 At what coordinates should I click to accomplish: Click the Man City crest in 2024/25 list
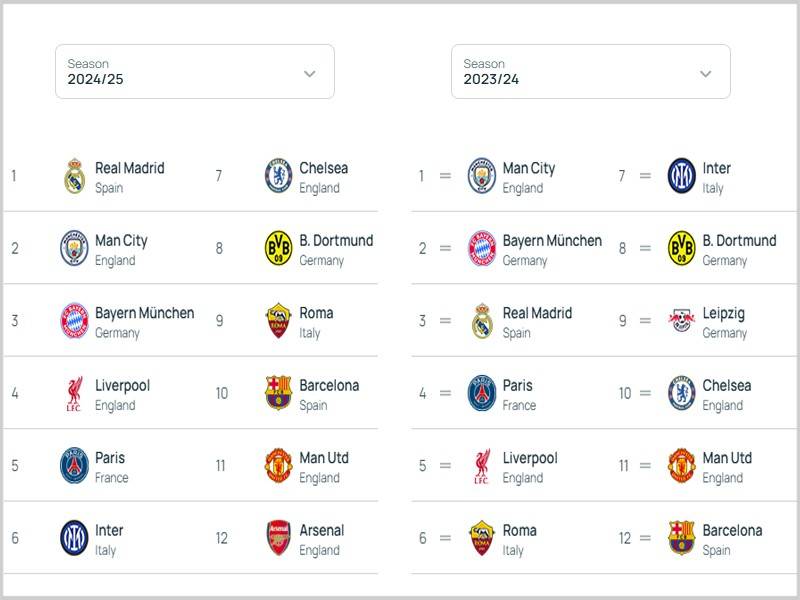pos(74,248)
